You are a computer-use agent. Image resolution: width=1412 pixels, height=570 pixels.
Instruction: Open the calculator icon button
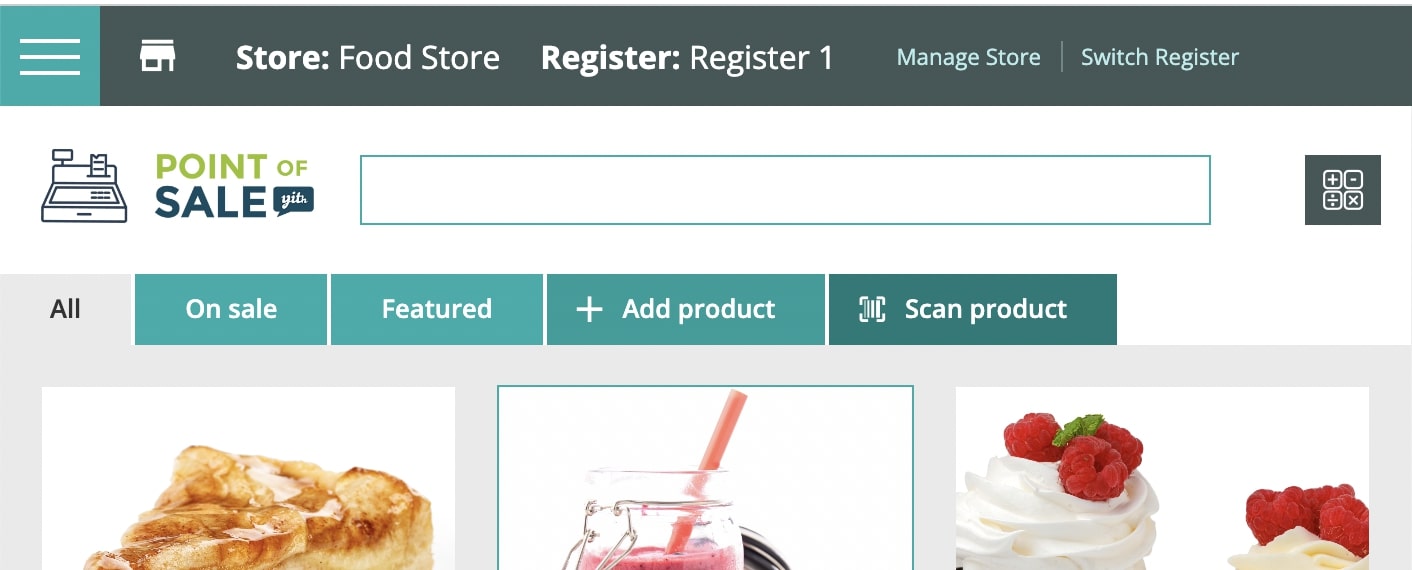[1342, 190]
